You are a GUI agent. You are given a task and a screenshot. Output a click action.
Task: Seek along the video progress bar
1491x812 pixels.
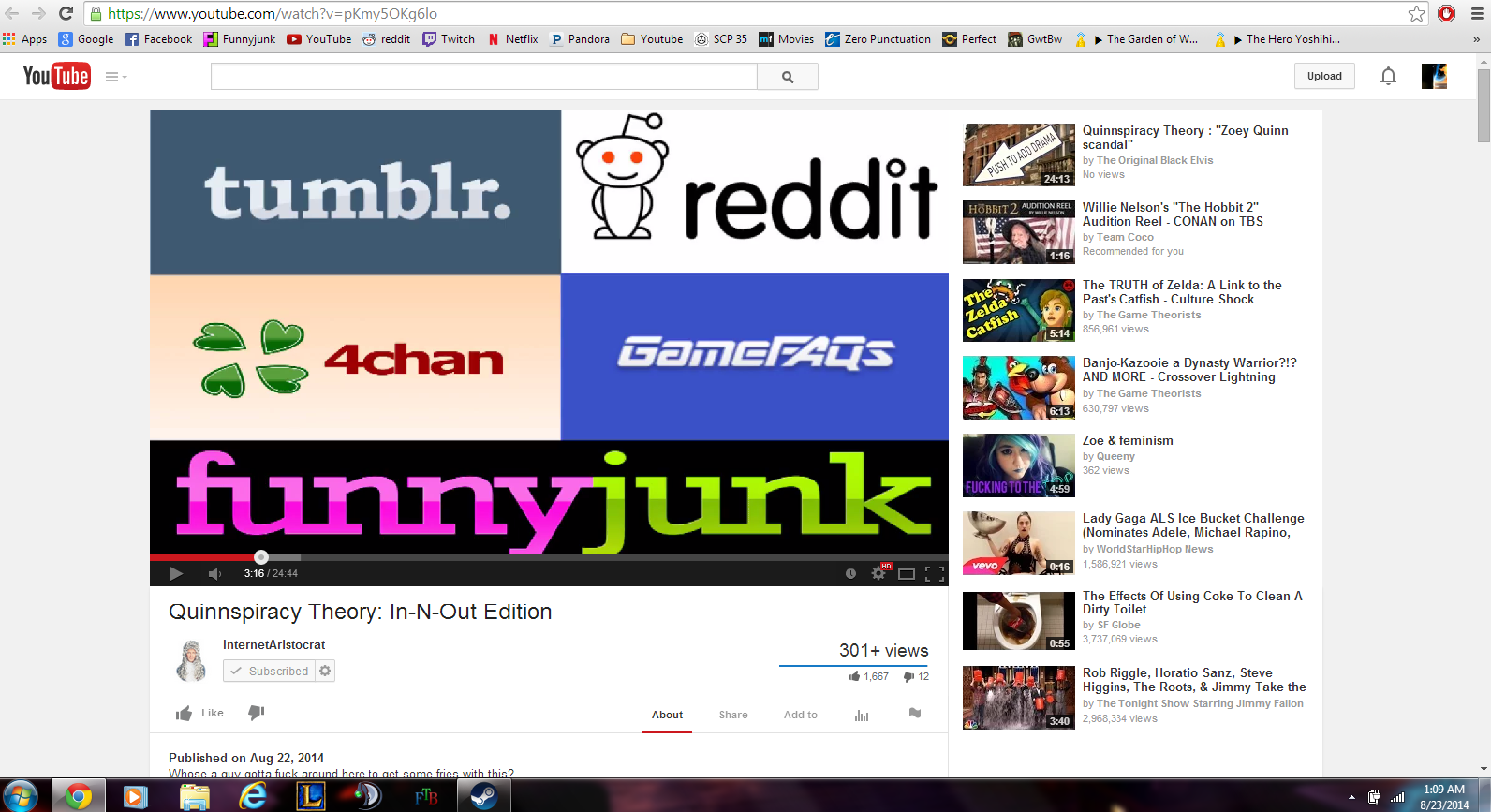(549, 557)
